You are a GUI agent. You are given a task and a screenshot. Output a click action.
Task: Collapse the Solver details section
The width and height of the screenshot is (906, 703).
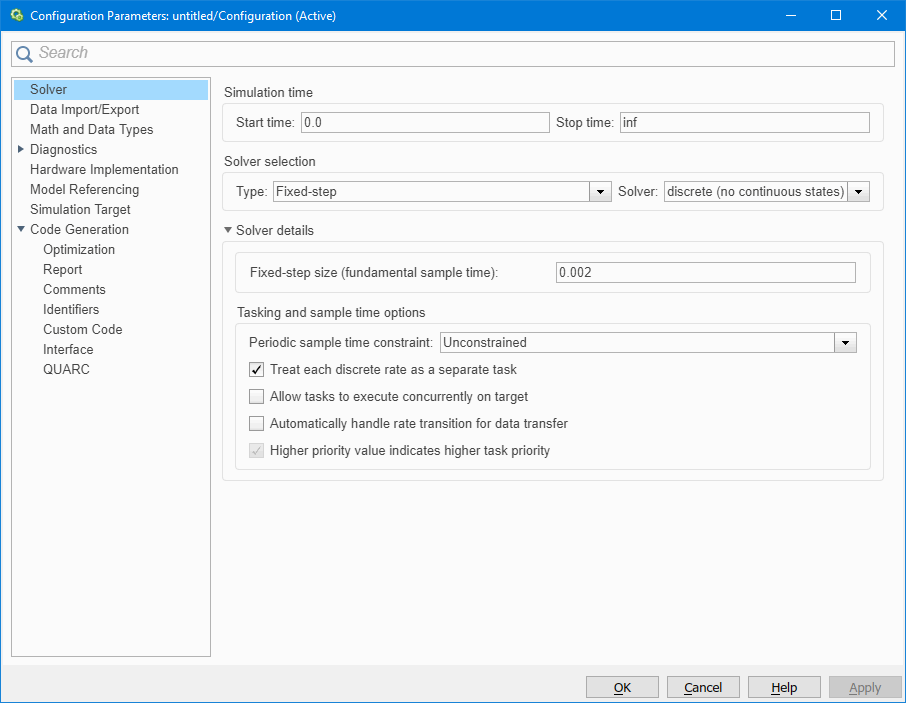[x=228, y=231]
